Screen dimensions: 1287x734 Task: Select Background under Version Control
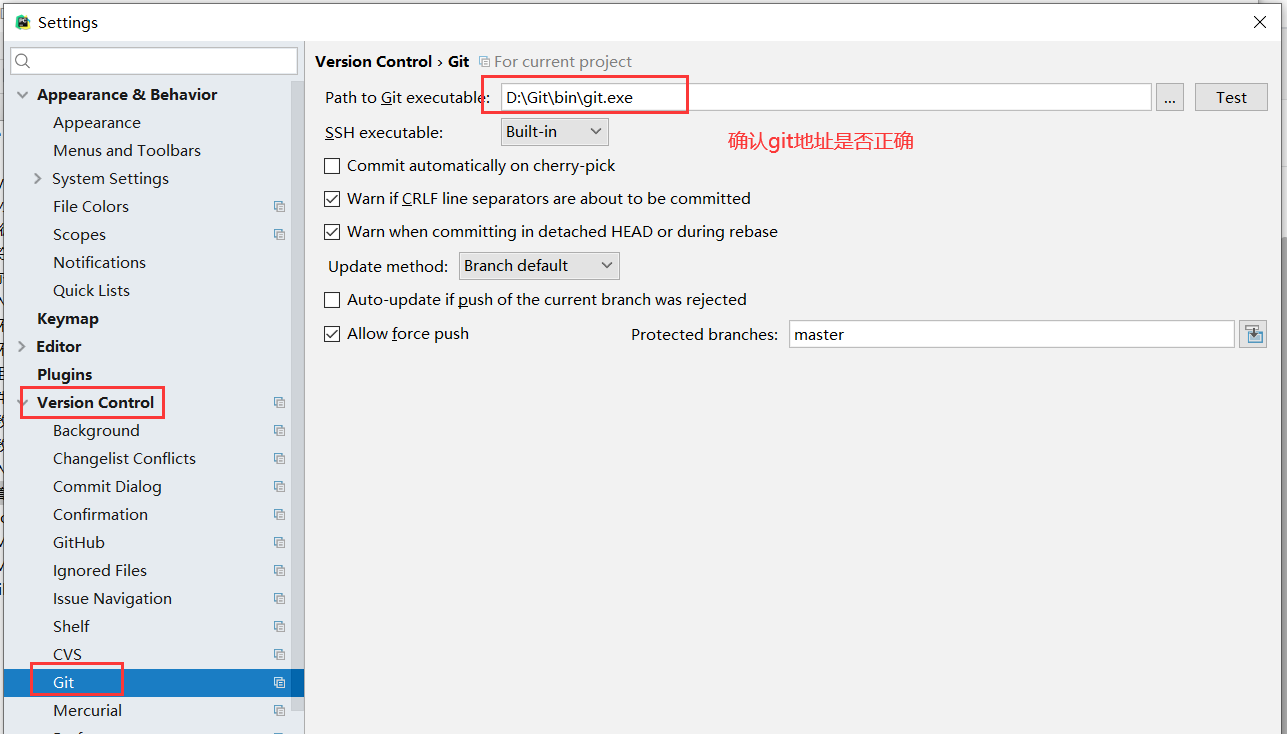pos(96,431)
